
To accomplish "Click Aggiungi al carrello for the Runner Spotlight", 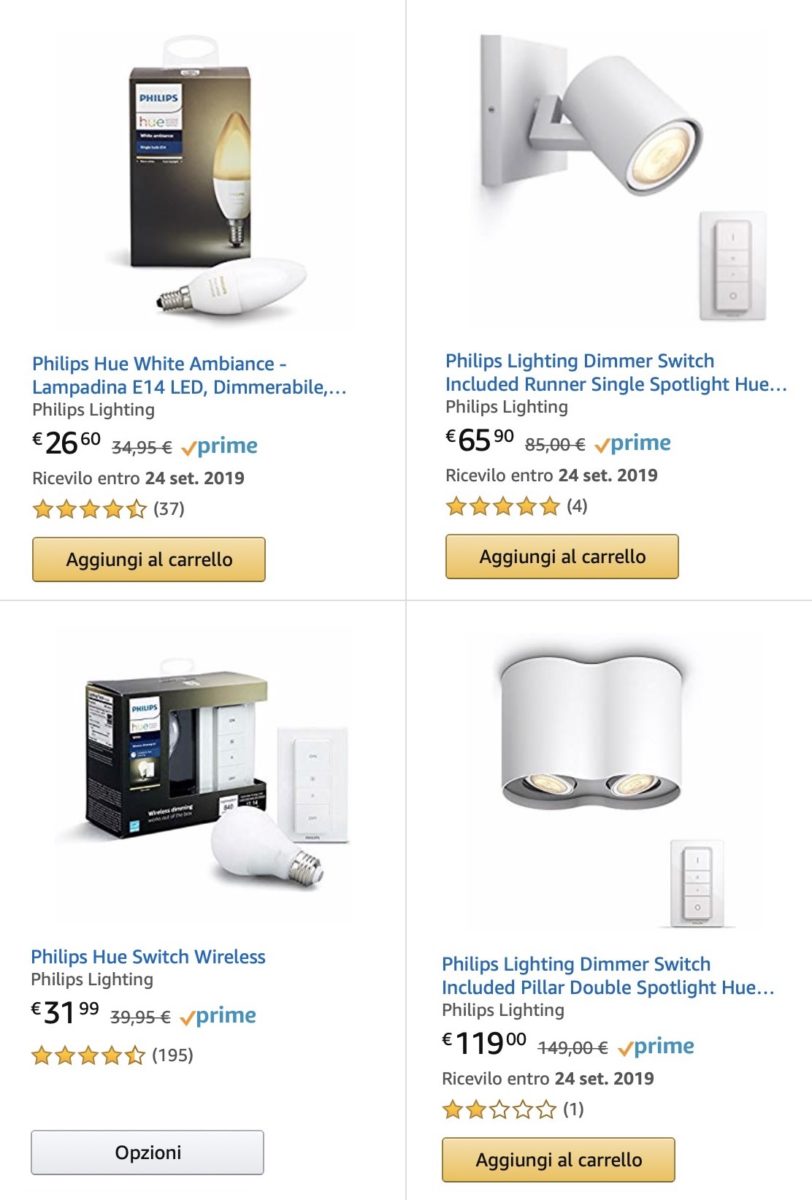I will point(561,555).
